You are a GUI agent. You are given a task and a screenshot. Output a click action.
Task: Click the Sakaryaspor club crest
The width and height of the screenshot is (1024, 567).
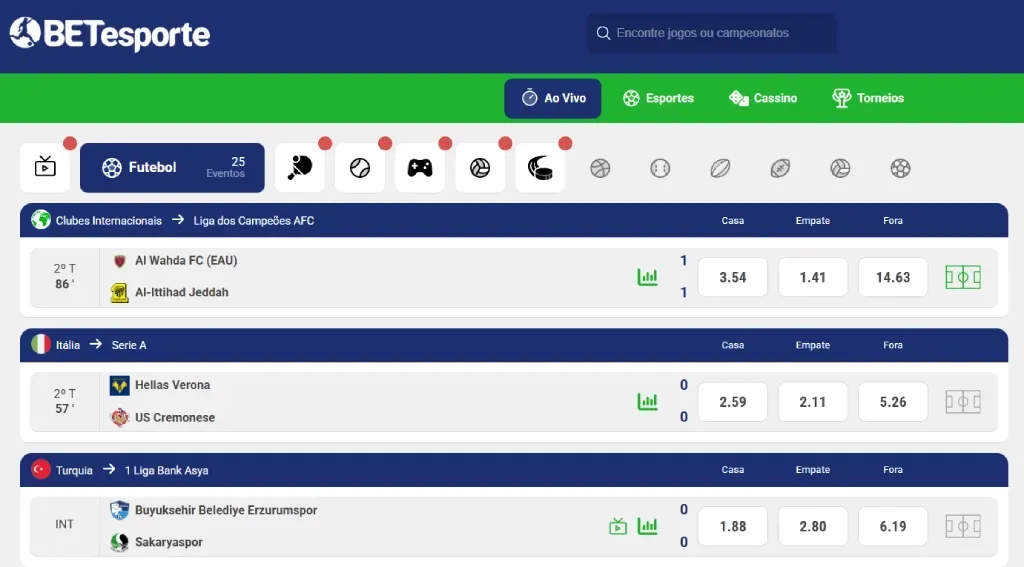tap(120, 542)
